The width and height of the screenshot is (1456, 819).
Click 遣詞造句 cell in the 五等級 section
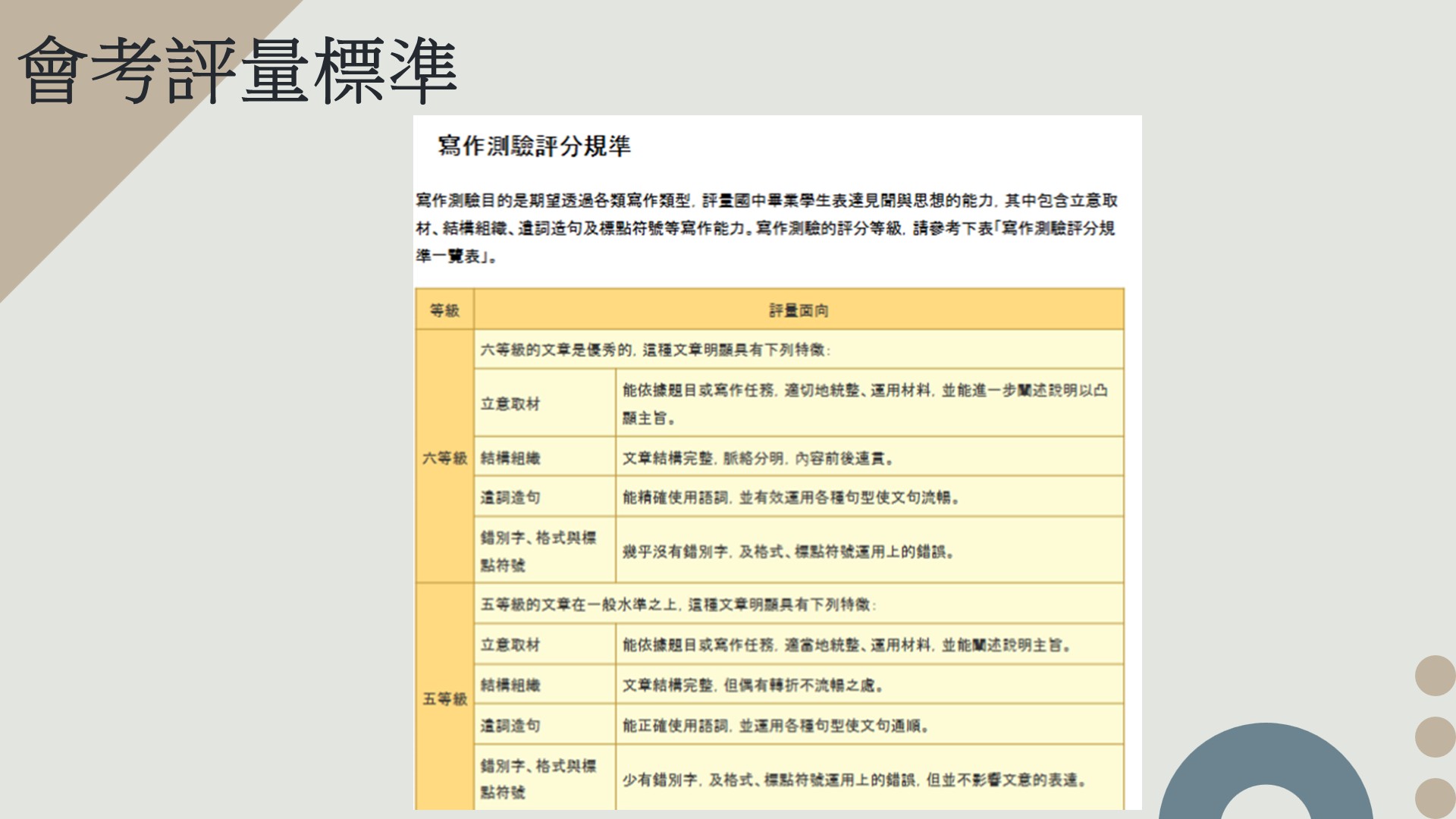[x=510, y=726]
